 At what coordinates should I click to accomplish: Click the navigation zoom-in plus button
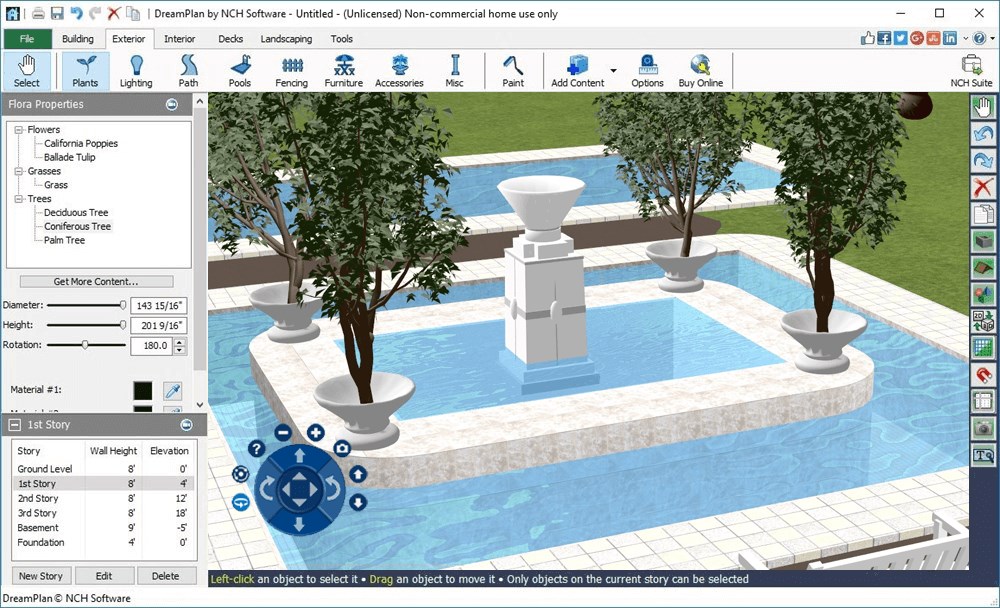pyautogui.click(x=316, y=433)
